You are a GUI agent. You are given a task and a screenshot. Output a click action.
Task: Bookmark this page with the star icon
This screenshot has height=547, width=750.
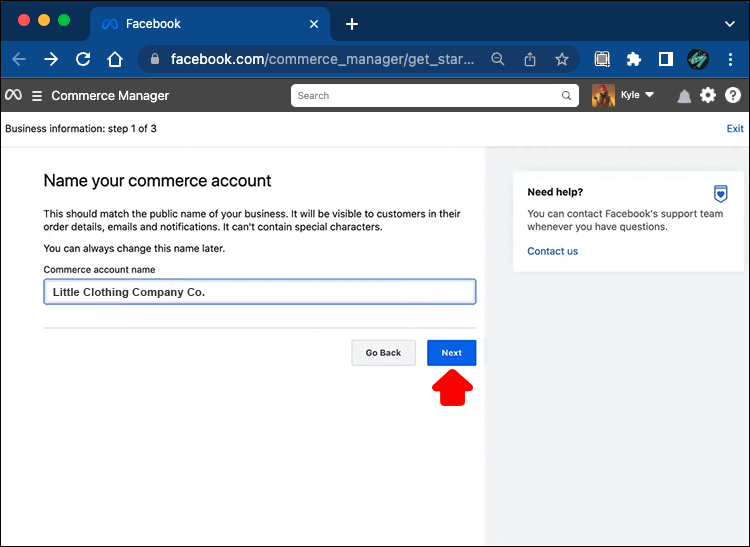(562, 59)
